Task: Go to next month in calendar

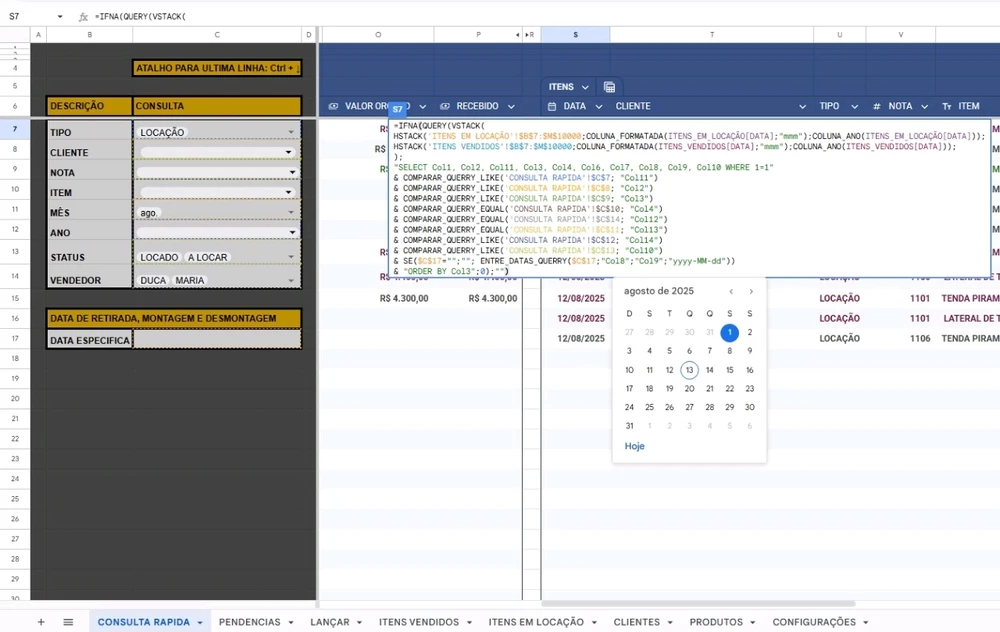Action: click(751, 291)
